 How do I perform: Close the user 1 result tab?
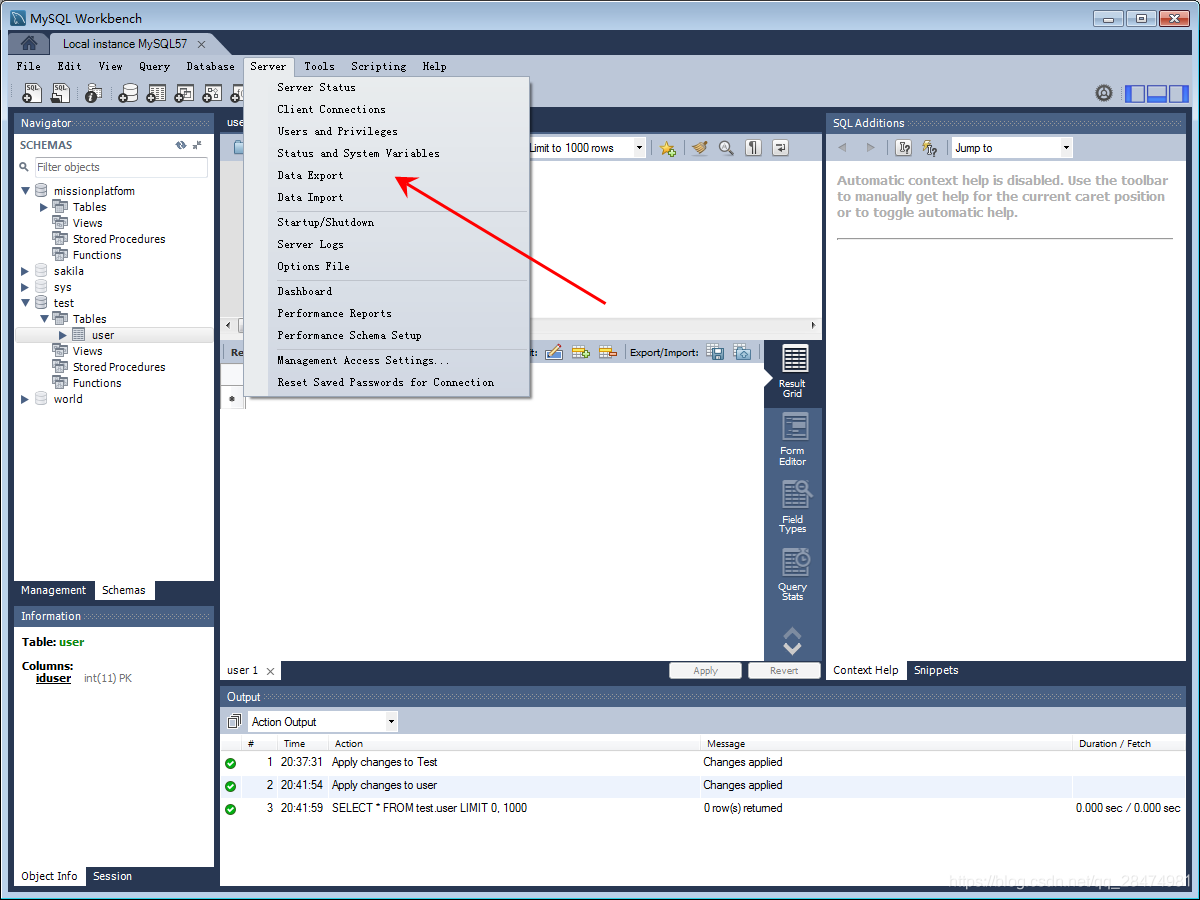(x=270, y=671)
